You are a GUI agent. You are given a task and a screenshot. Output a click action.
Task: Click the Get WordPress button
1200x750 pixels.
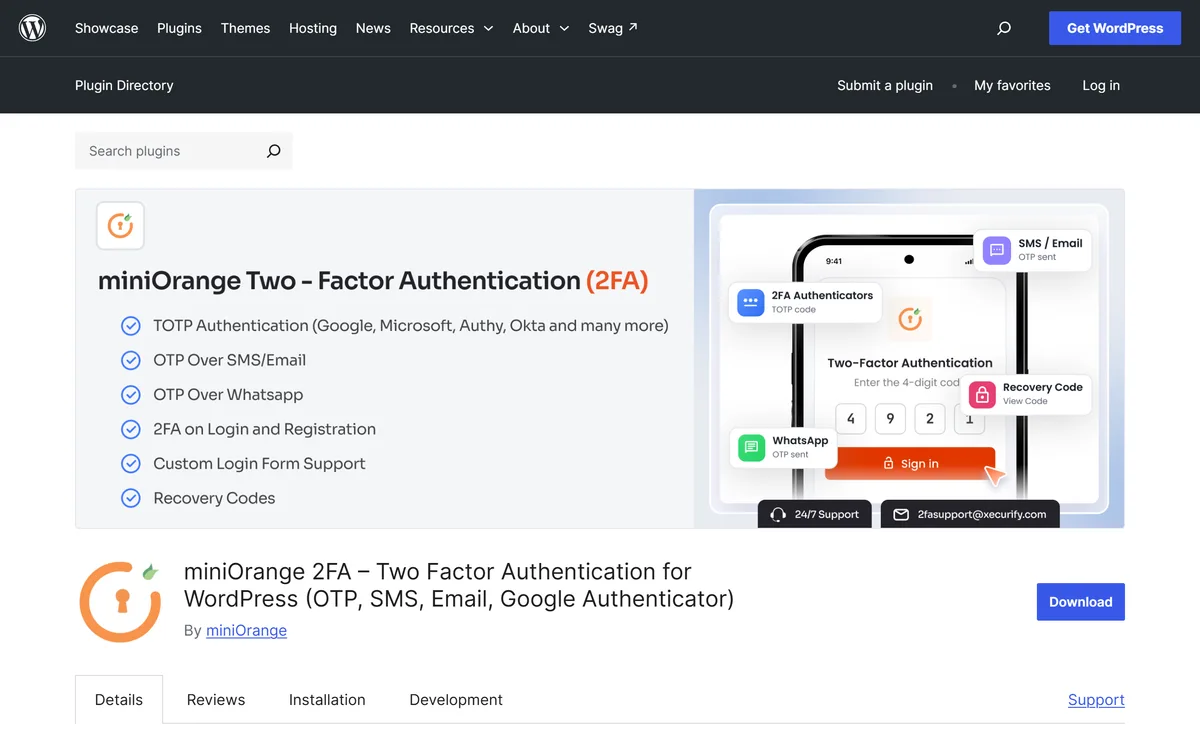pyautogui.click(x=1115, y=28)
